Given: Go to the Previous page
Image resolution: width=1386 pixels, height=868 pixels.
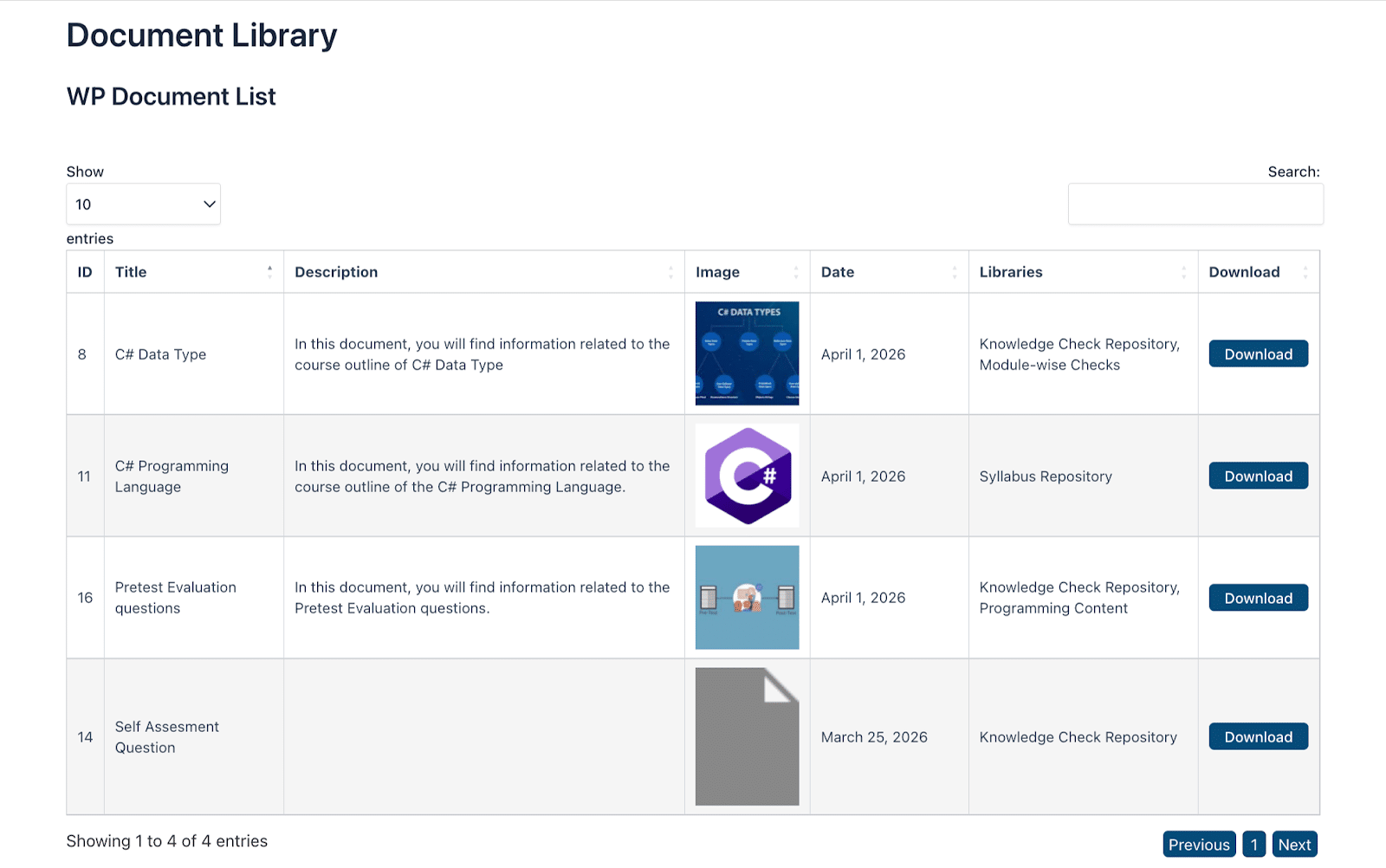Looking at the screenshot, I should click(1199, 845).
